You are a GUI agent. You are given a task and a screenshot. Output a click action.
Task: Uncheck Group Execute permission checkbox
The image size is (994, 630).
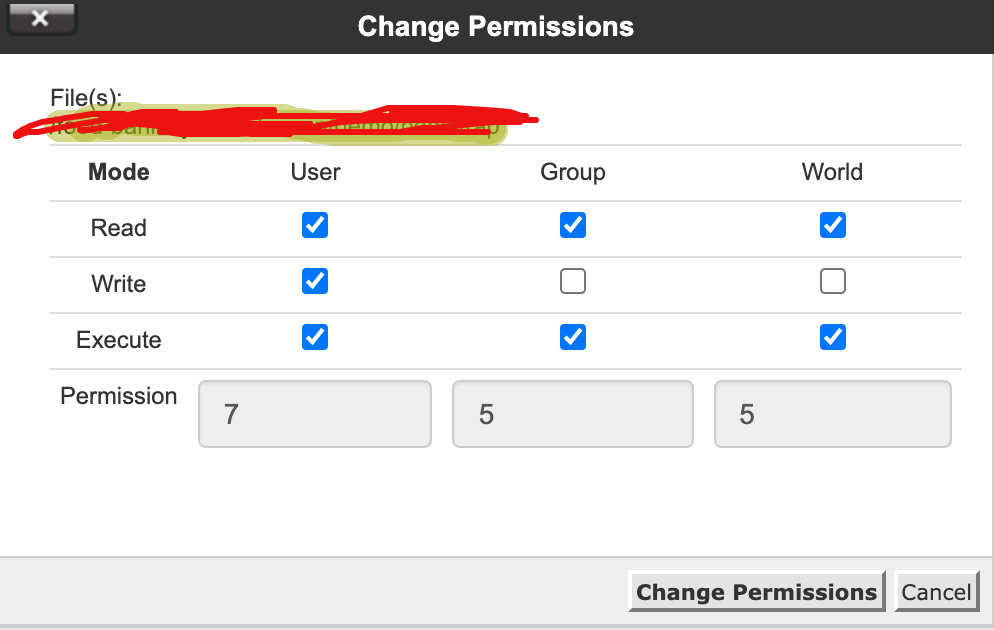[x=573, y=337]
